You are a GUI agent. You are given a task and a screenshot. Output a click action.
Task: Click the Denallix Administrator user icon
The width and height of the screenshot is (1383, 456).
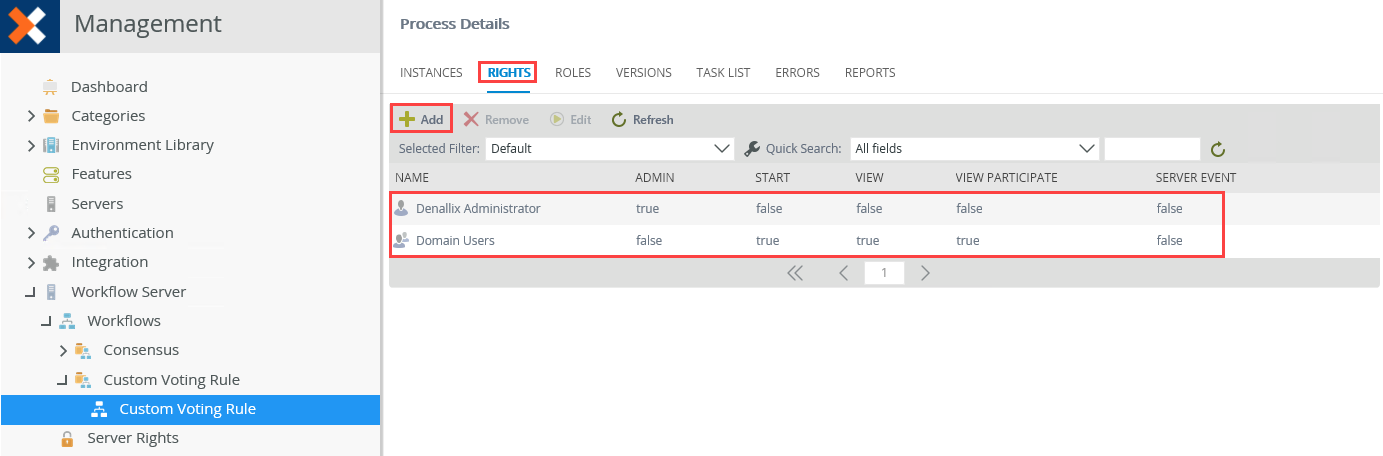402,209
